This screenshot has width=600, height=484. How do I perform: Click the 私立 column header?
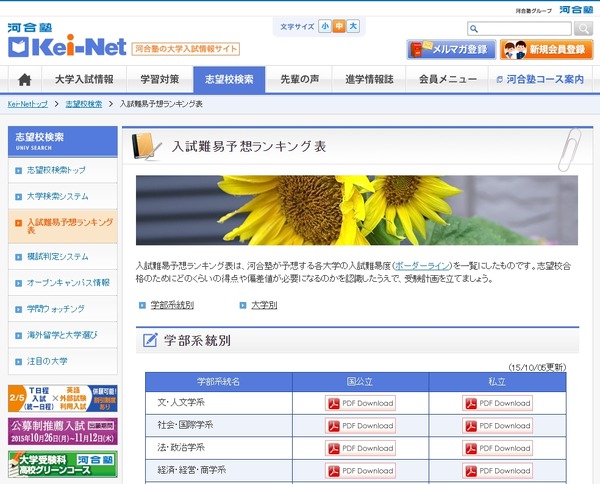click(x=497, y=382)
